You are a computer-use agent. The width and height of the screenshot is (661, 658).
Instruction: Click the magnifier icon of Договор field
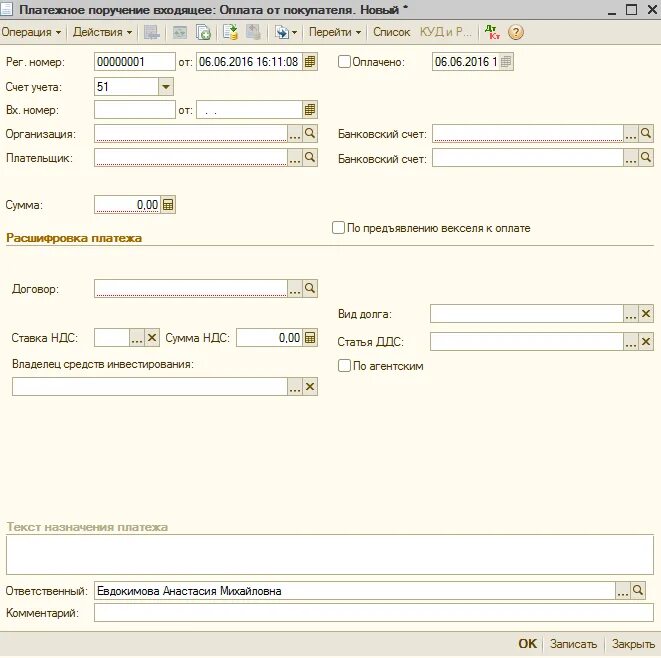click(x=310, y=289)
